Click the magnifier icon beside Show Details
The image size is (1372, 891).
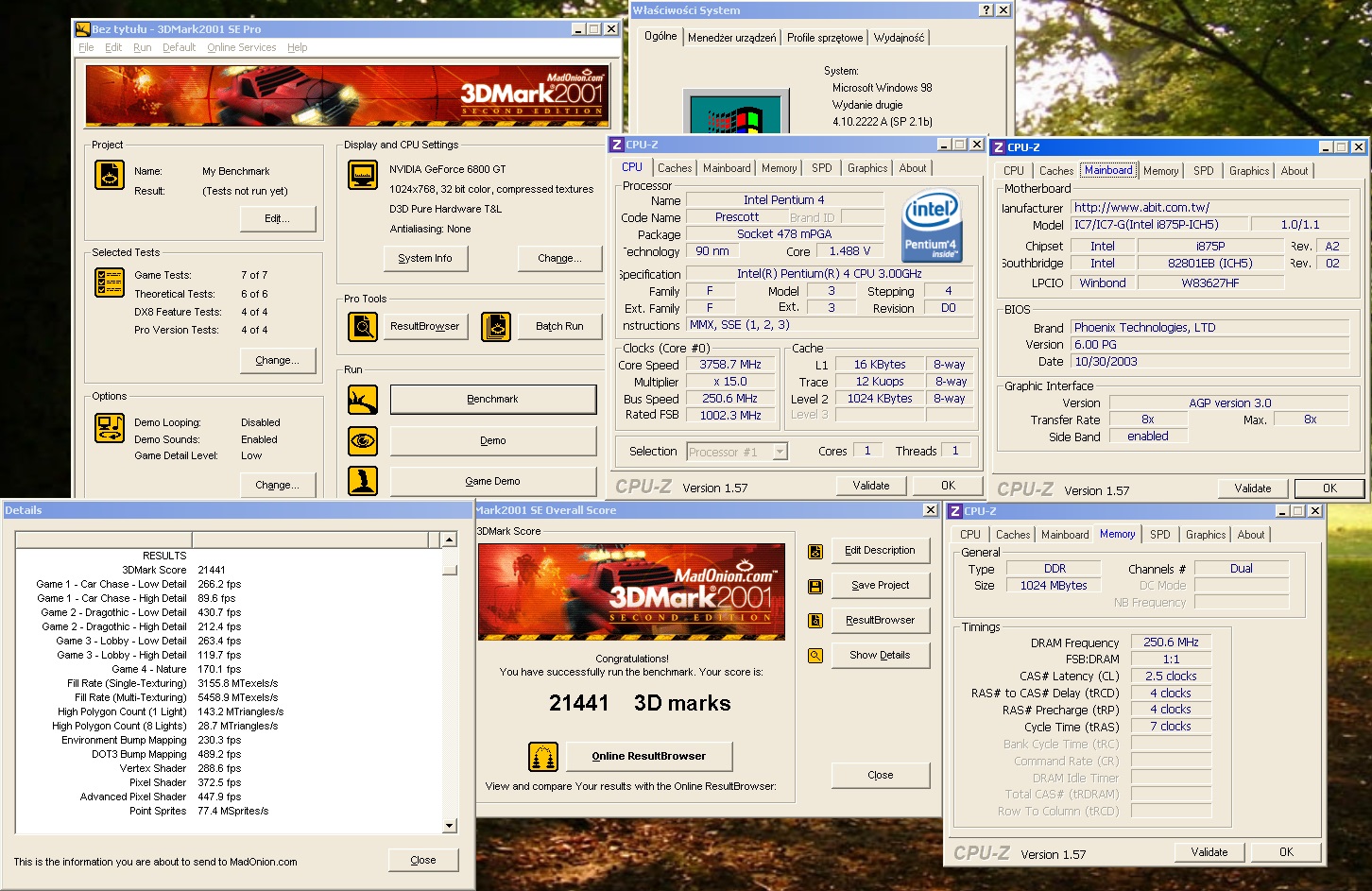[815, 656]
